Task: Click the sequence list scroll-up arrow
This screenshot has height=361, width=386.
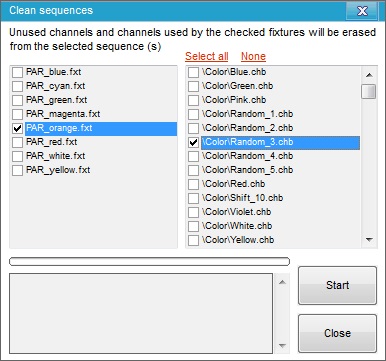Action: 369,75
